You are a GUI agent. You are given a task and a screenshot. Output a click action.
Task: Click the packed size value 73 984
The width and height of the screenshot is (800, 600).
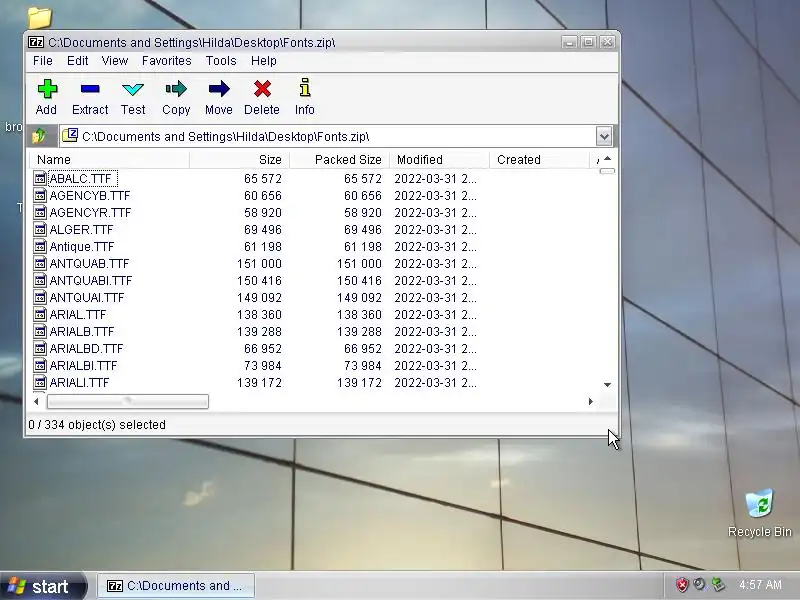tap(363, 366)
